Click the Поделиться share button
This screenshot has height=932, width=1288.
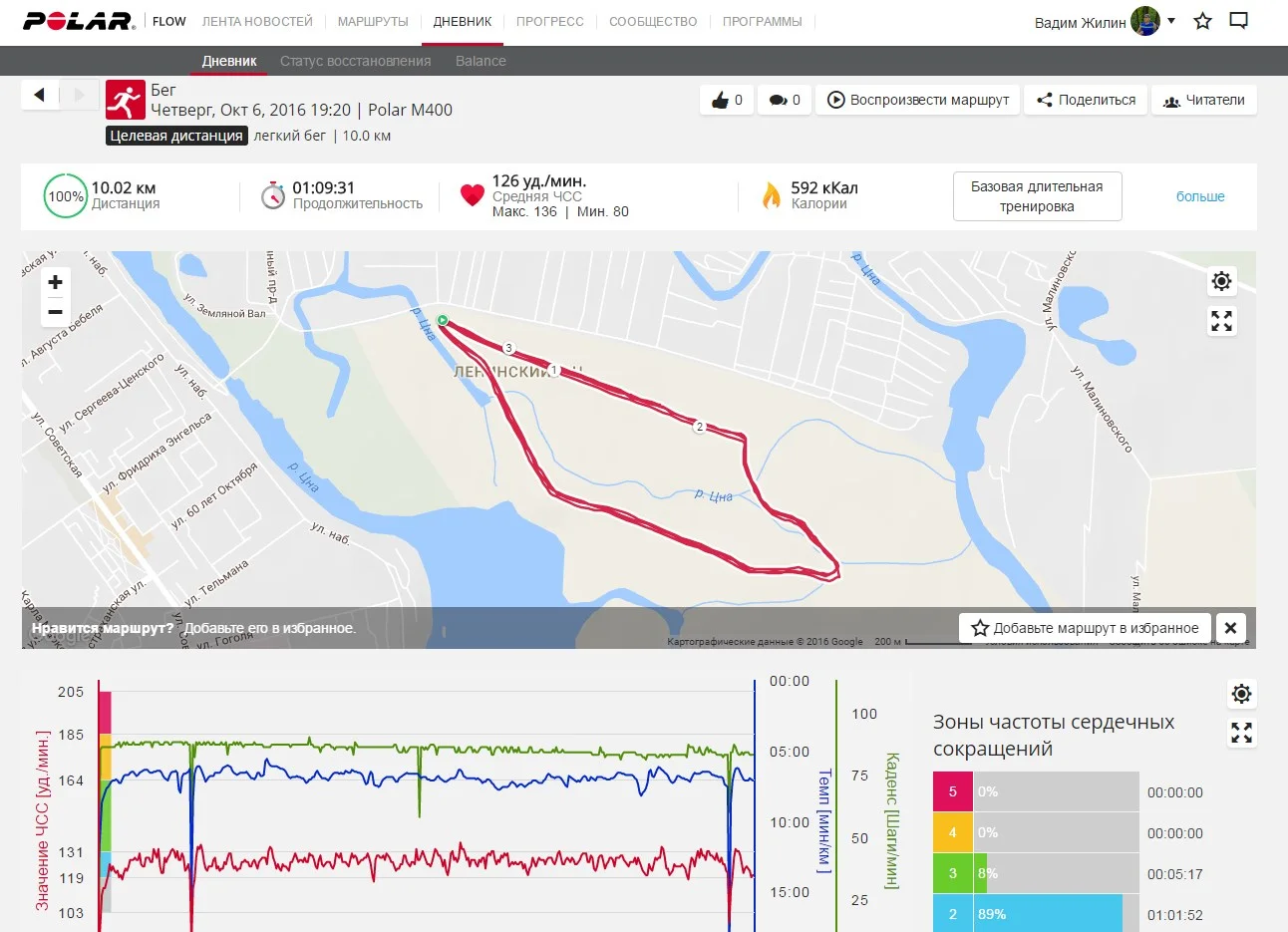(1086, 100)
